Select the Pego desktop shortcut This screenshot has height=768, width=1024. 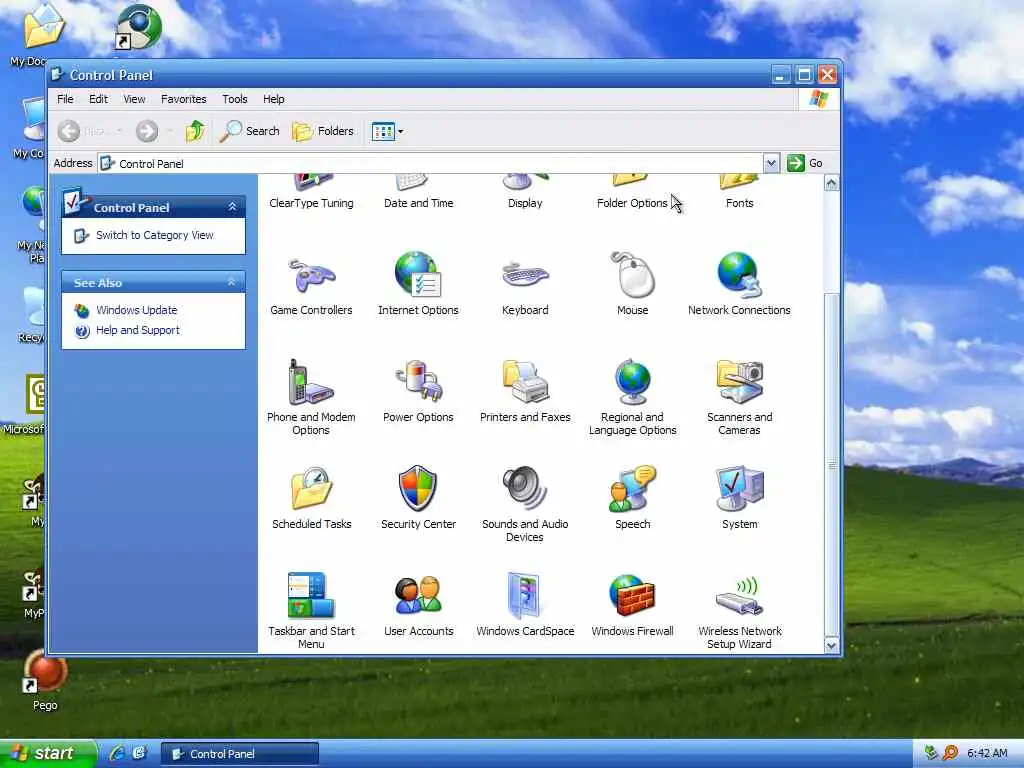pyautogui.click(x=45, y=682)
